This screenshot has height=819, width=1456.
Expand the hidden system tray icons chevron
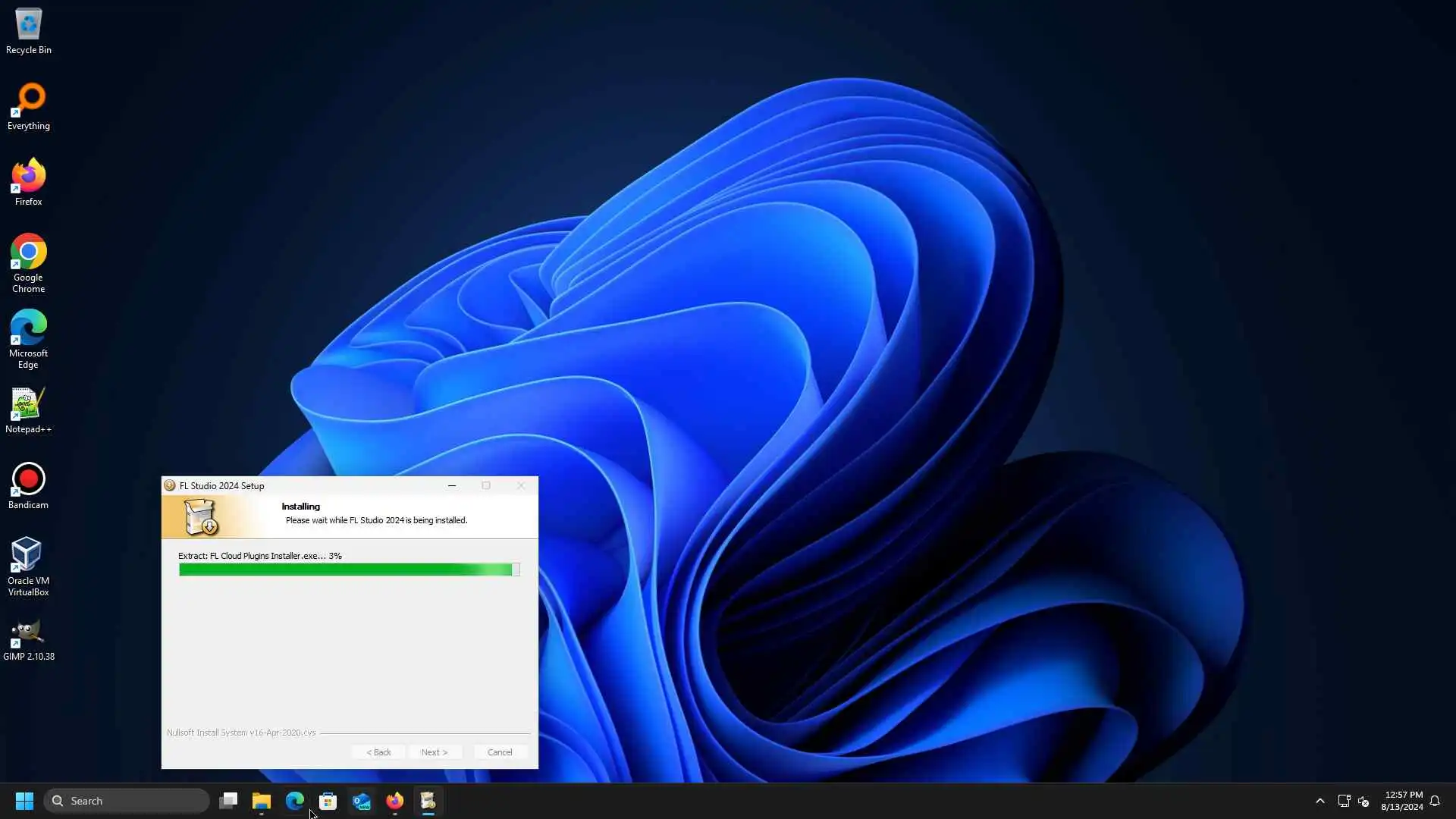1319,801
